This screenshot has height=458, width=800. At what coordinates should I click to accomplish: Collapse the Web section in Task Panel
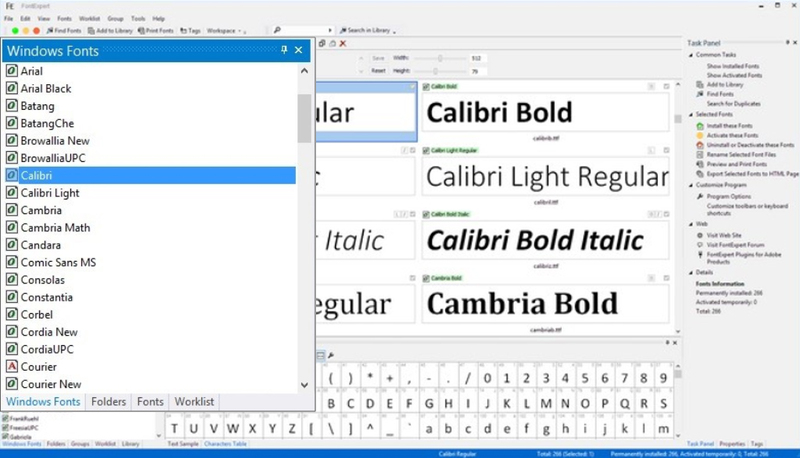691,224
